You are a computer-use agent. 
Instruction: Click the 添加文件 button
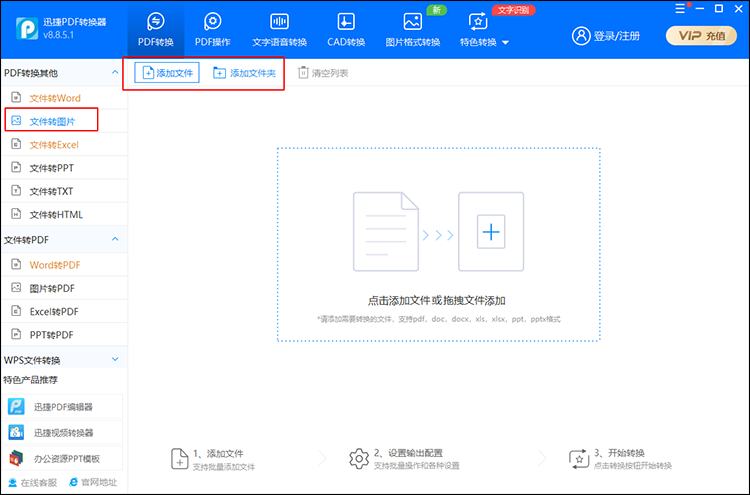[167, 73]
